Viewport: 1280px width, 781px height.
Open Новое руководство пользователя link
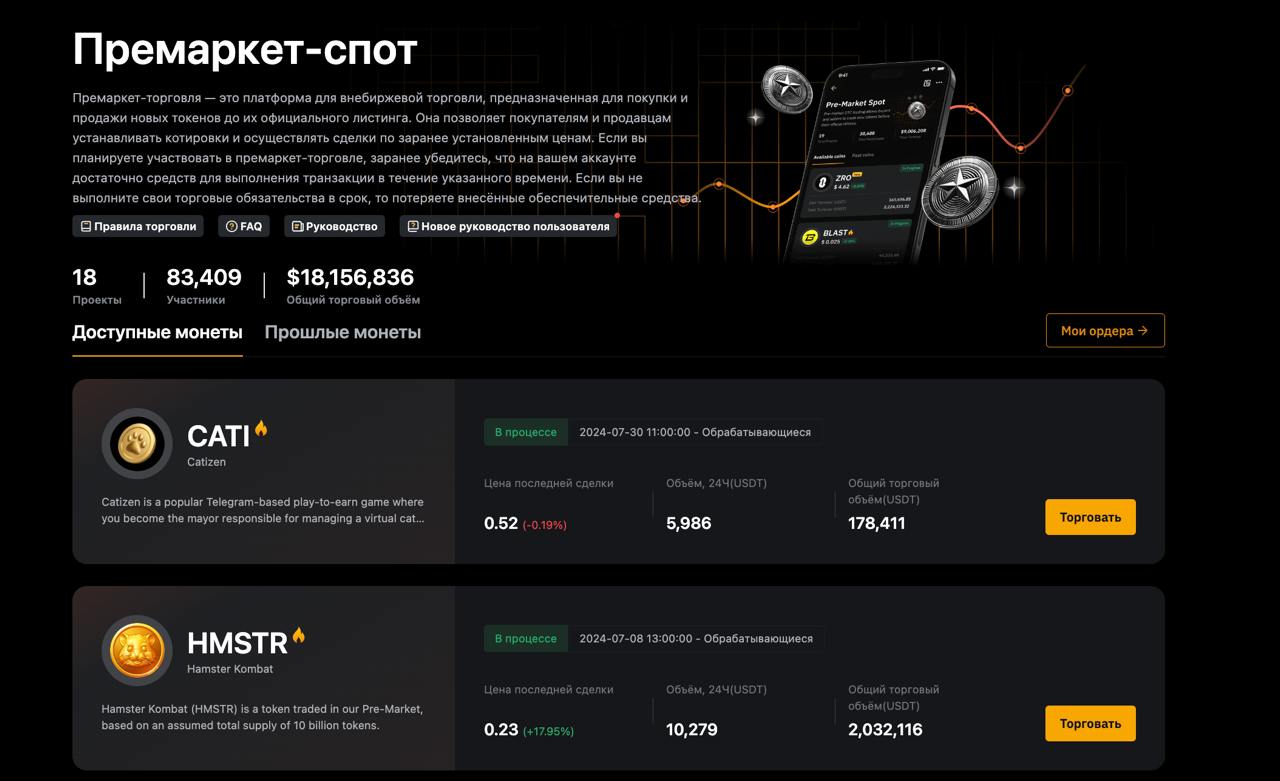[515, 227]
